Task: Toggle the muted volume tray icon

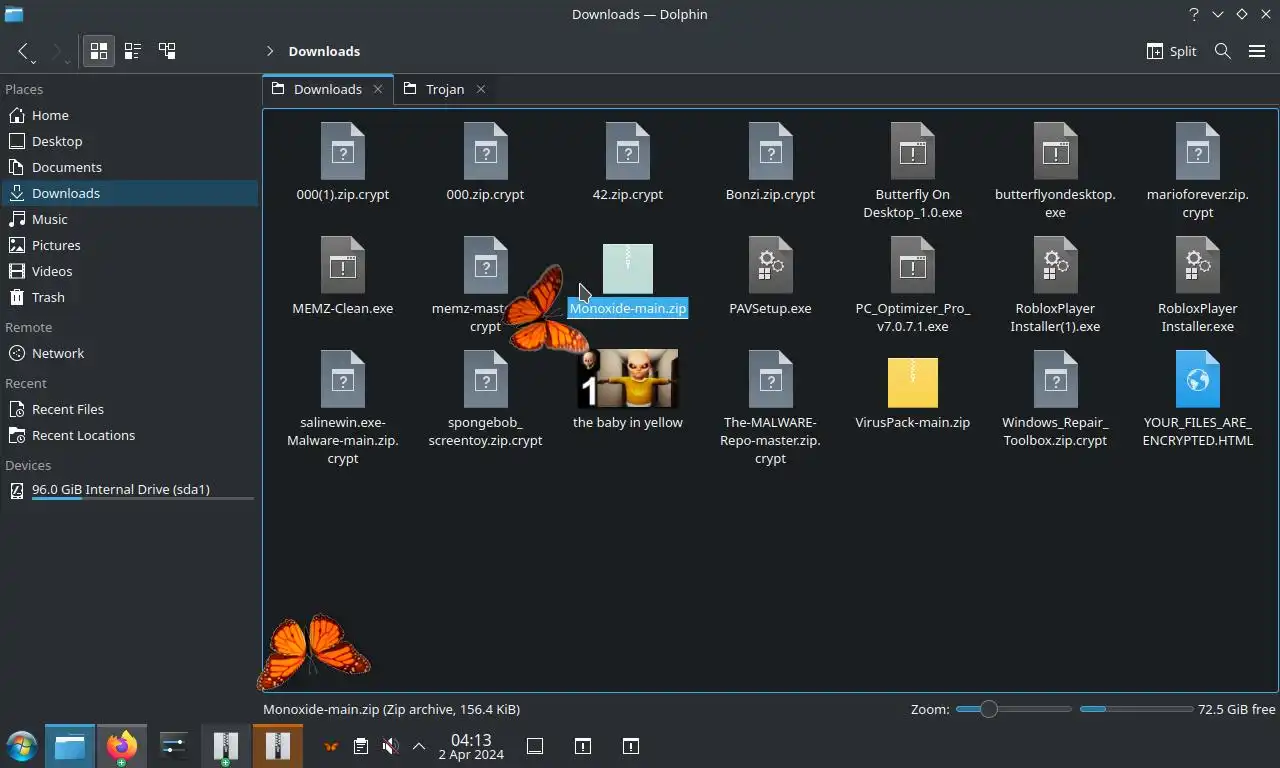Action: tap(390, 746)
